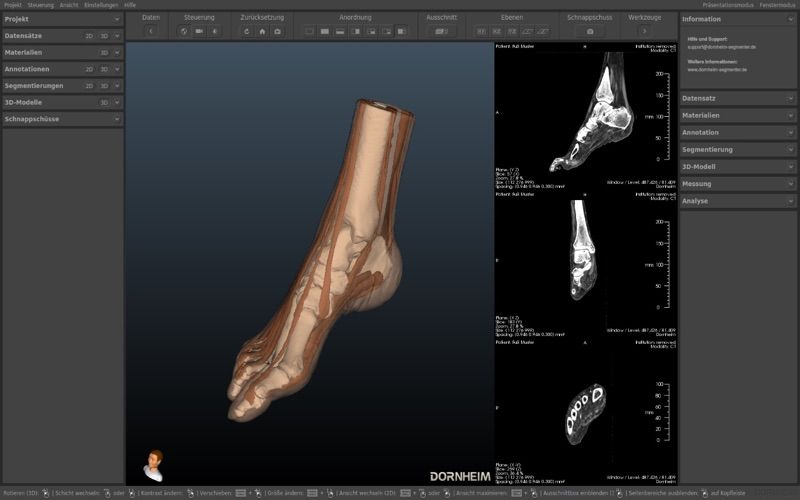
Task: Select the empty single-view outline layout under Anordnung
Action: pyautogui.click(x=310, y=31)
